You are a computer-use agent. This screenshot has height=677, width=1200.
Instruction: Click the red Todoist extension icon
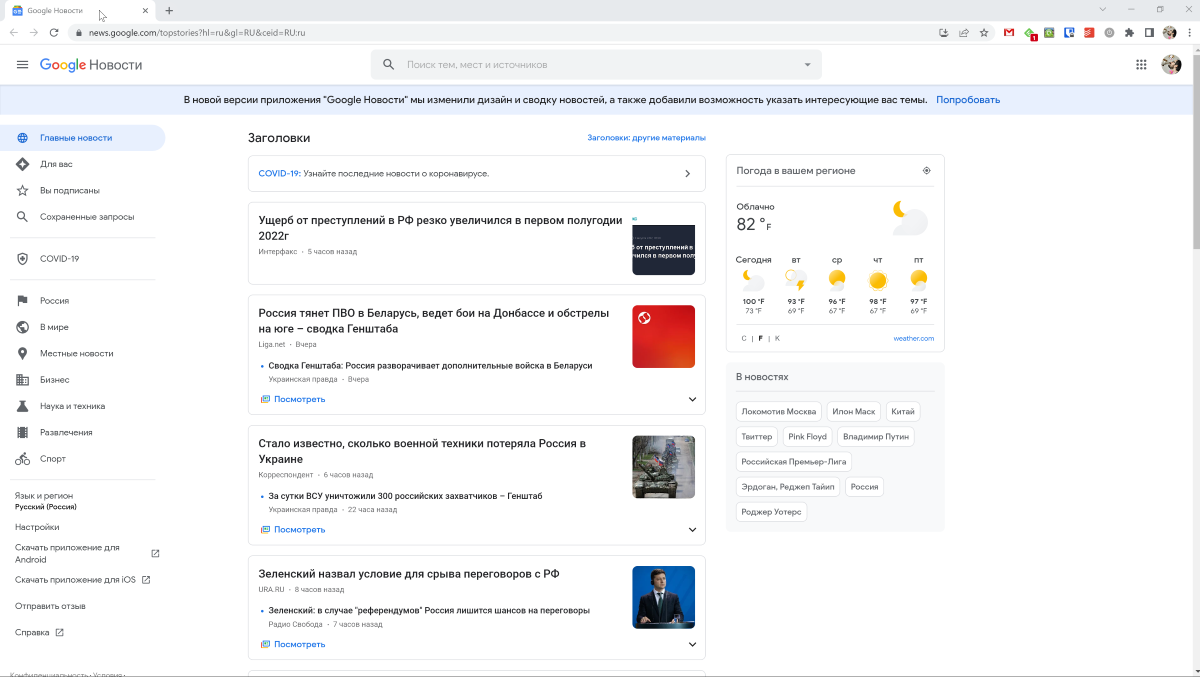(1089, 33)
